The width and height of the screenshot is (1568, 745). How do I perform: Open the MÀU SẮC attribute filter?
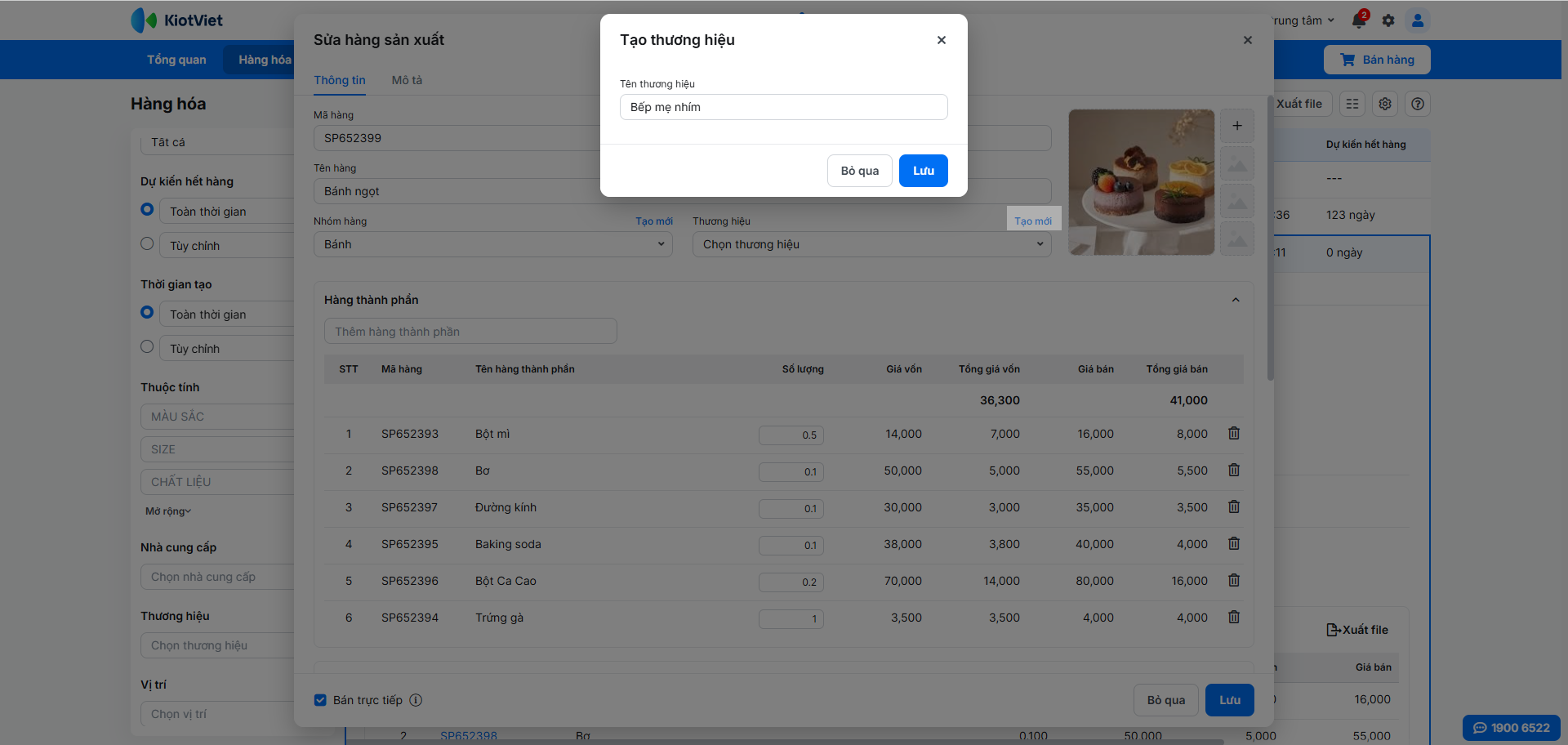[x=217, y=417]
